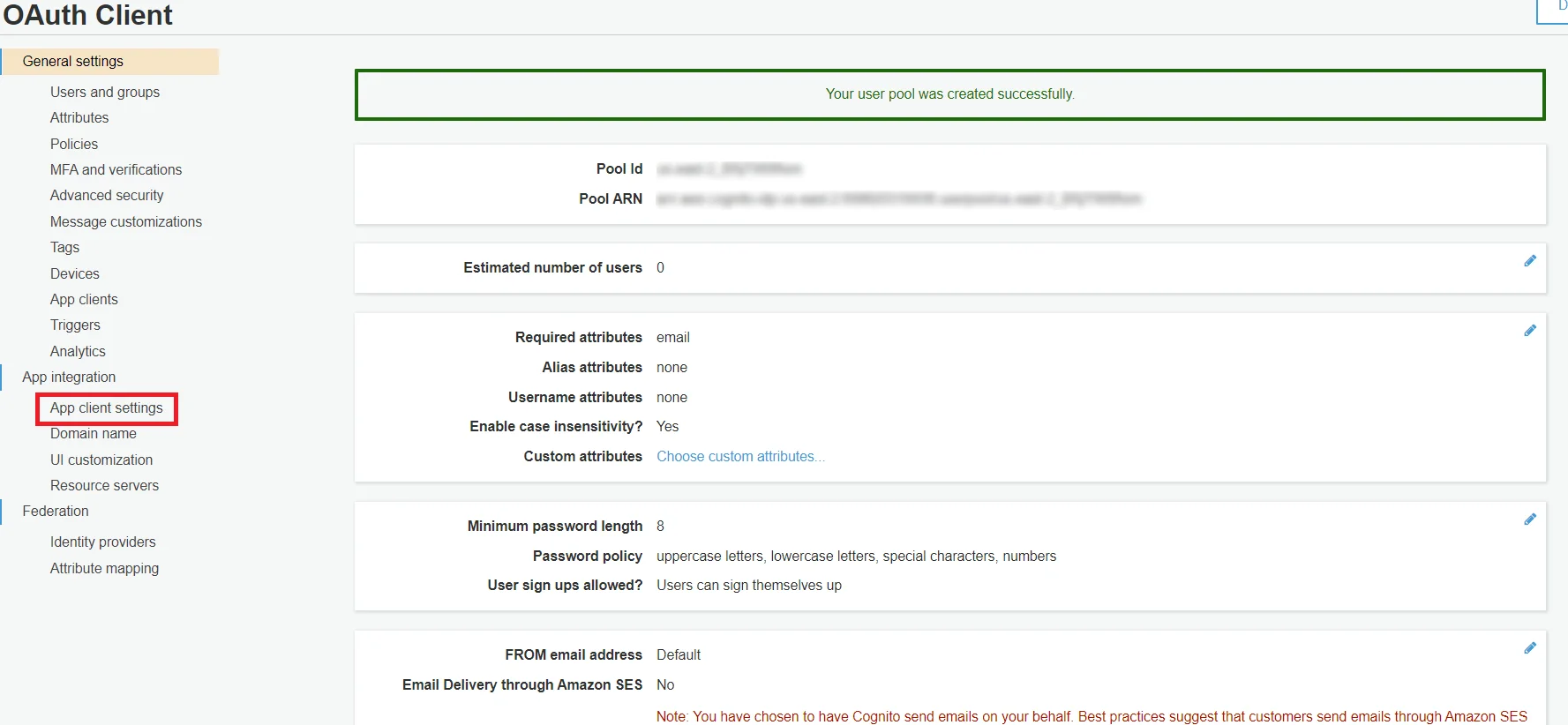The height and width of the screenshot is (725, 1568).
Task: Select Tags in sidebar
Action: click(x=64, y=247)
